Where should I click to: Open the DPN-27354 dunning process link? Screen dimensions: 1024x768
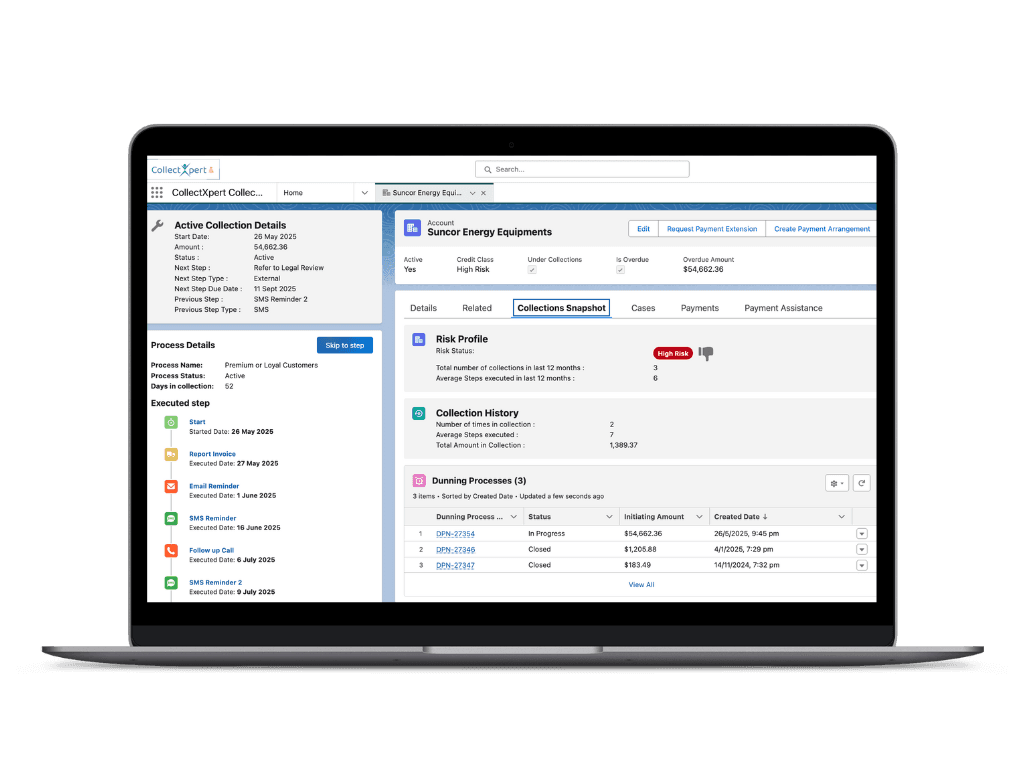tap(455, 534)
